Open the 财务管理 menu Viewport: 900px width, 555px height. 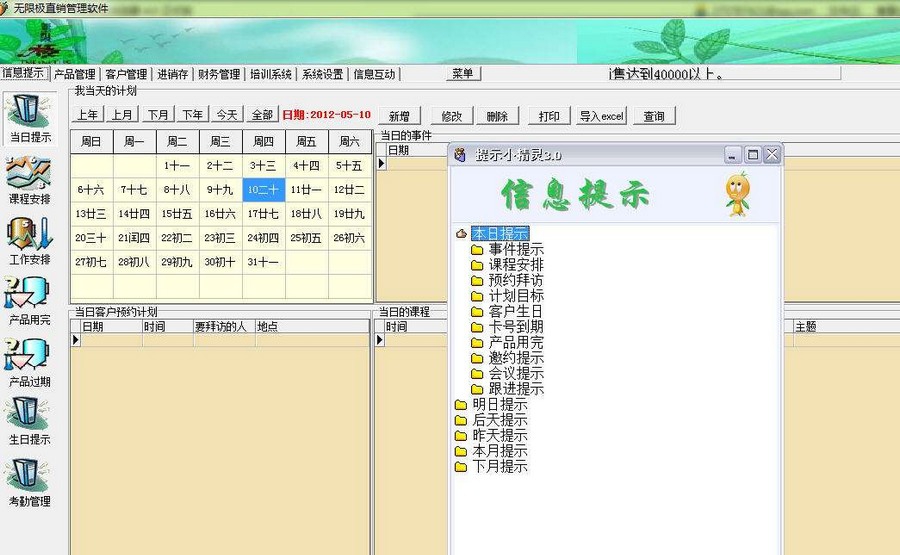tap(219, 74)
